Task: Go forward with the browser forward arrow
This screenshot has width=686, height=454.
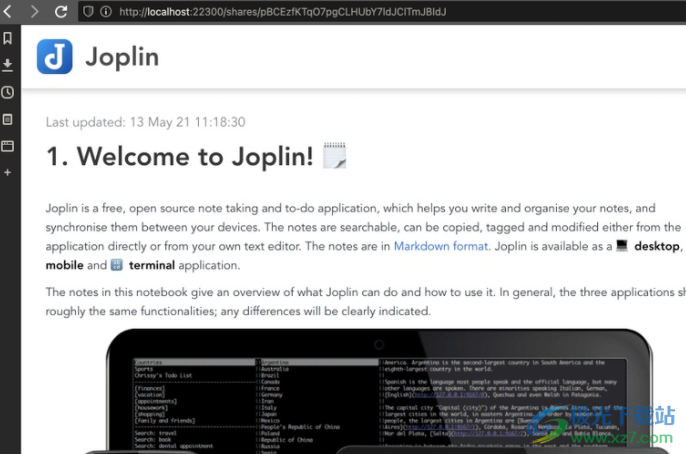Action: [34, 11]
